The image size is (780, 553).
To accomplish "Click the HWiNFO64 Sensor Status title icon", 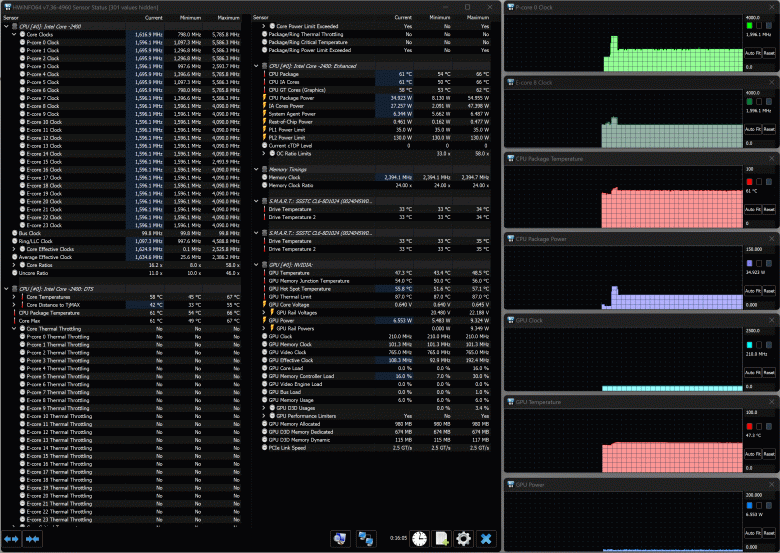I will [x=7, y=7].
